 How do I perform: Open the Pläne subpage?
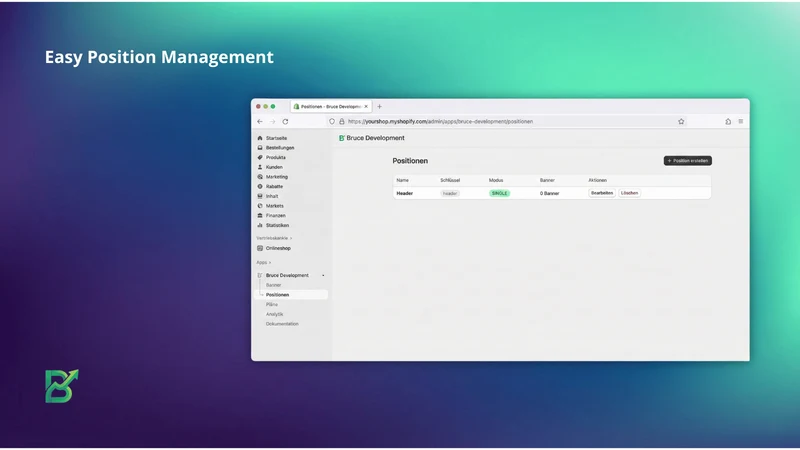(x=272, y=304)
